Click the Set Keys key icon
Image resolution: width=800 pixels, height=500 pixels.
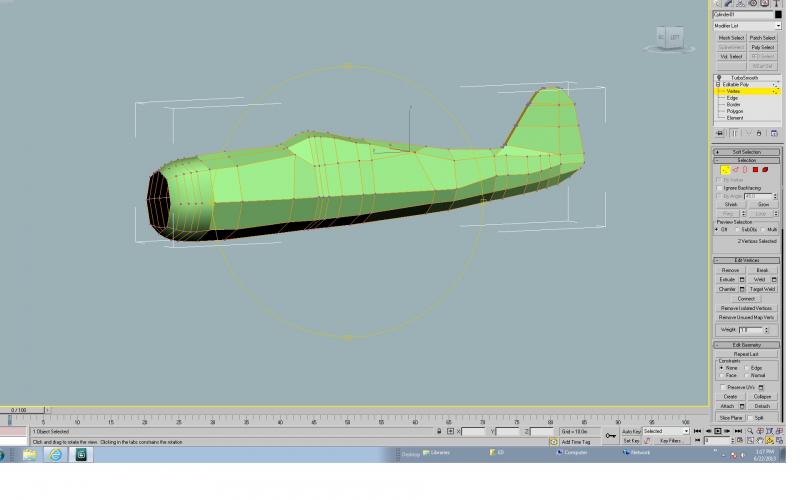(610, 436)
